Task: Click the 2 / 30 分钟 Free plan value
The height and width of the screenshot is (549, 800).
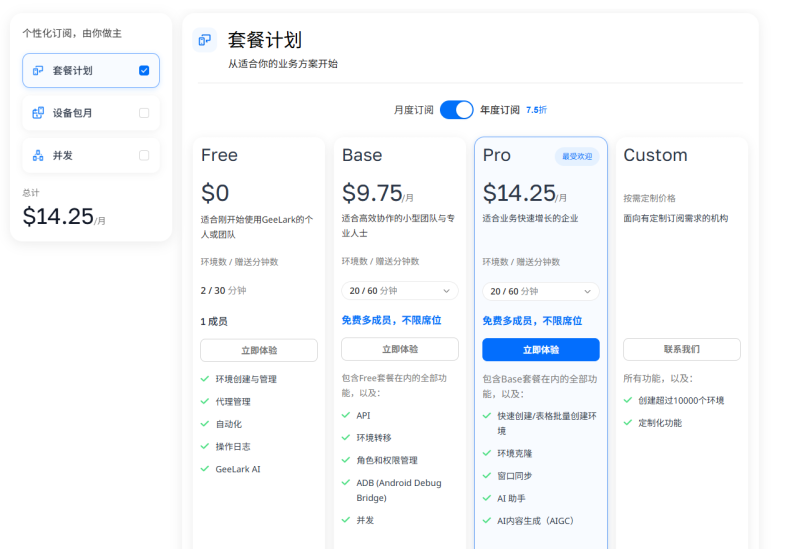Action: click(223, 290)
